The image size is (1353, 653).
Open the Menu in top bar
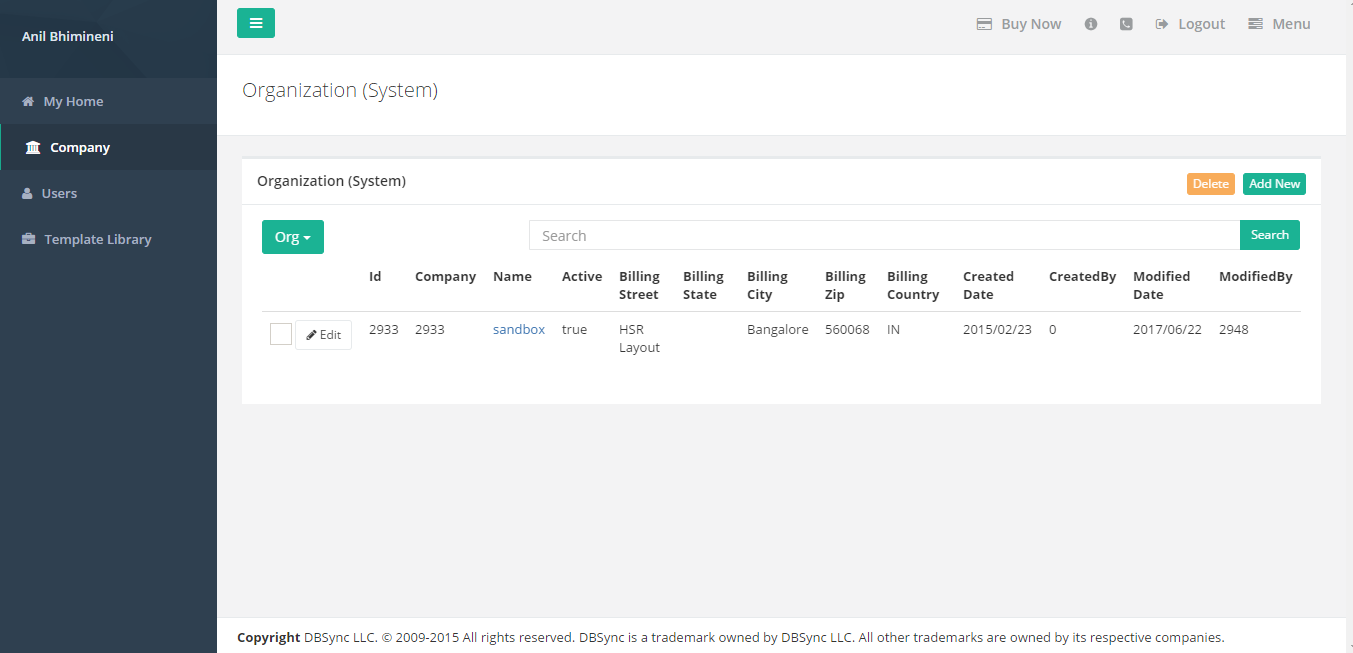1280,24
